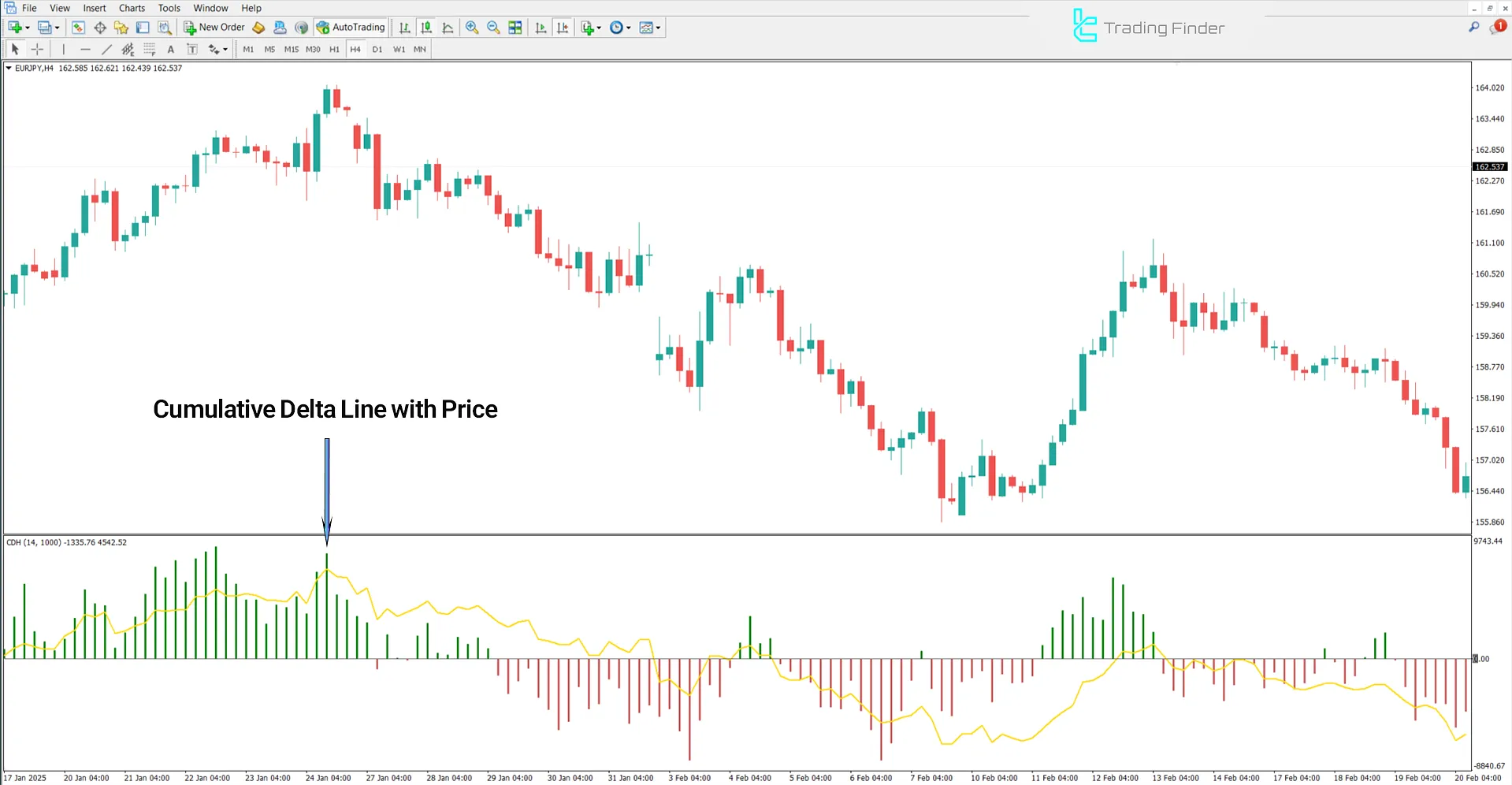Screen dimensions: 1512x785
Task: Select the Candlestick chart type
Action: (425, 27)
